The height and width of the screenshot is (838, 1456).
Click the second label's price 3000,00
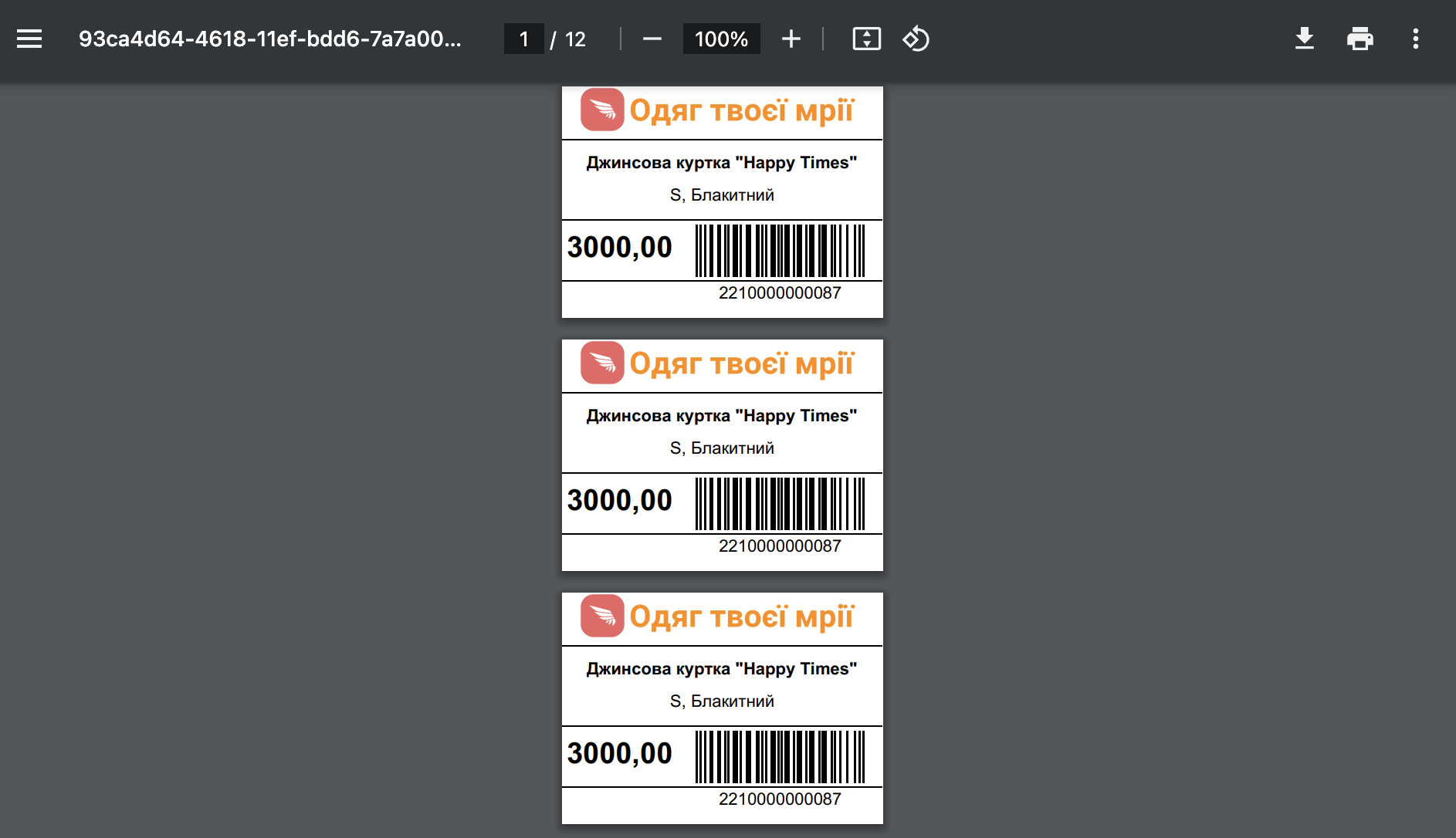point(620,501)
